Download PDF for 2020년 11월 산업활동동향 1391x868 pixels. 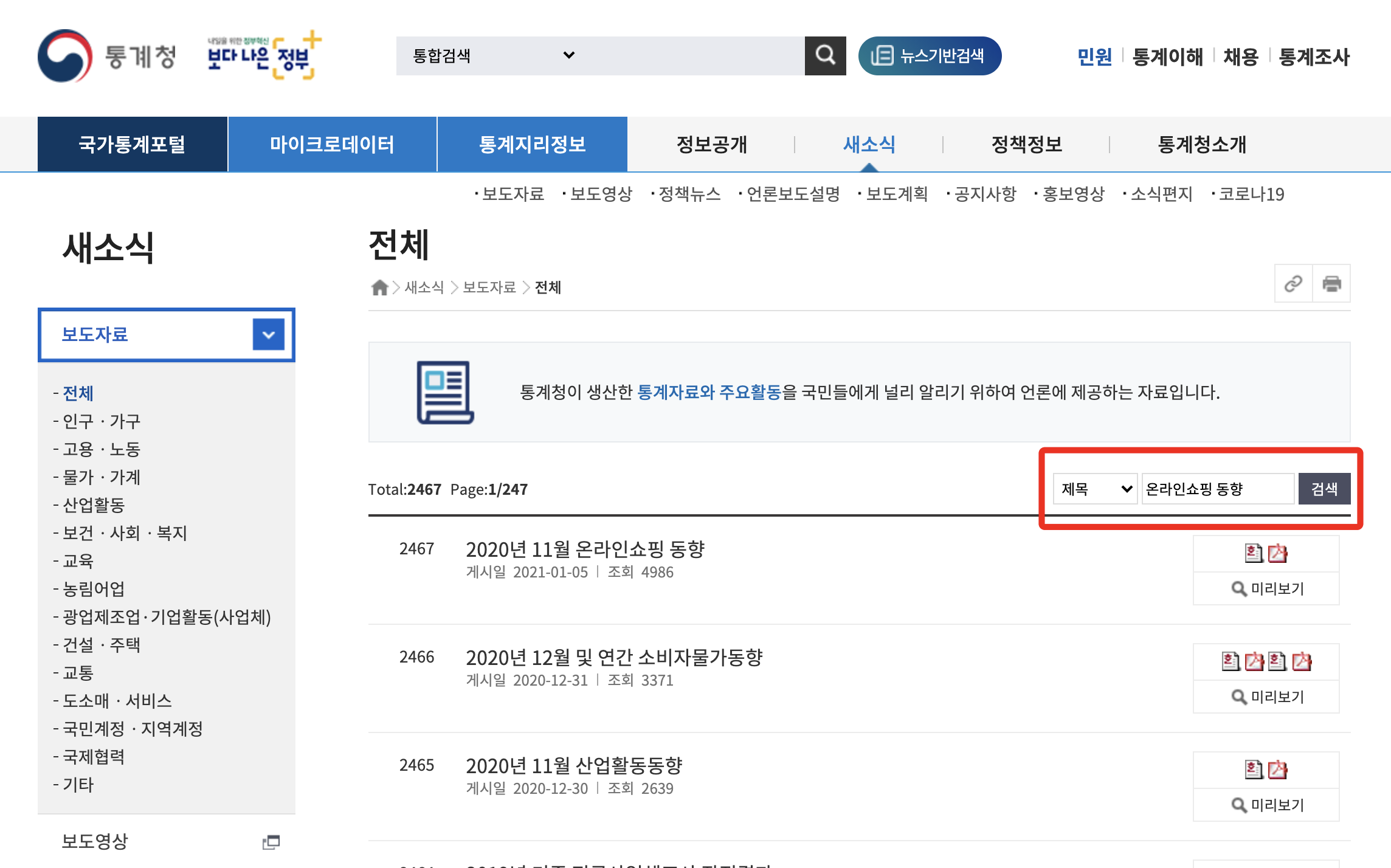pyautogui.click(x=1278, y=770)
